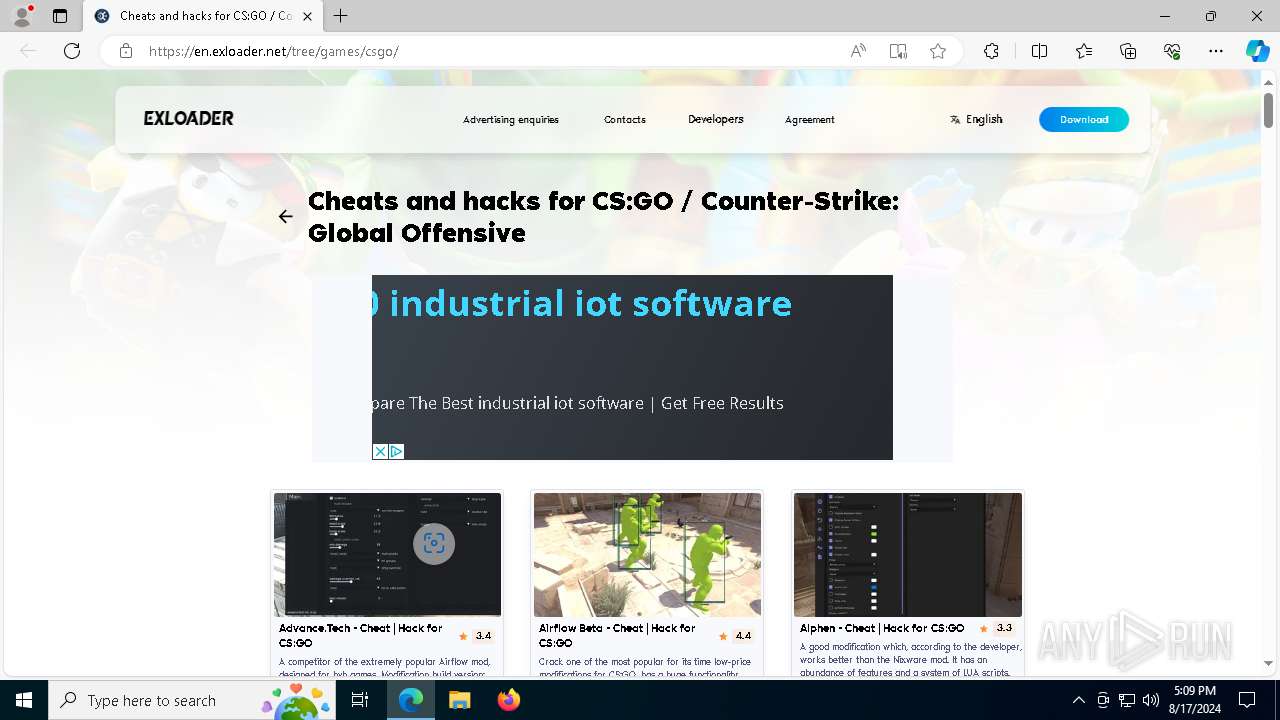1280x720 pixels.
Task: Click the blue Download button
Action: click(1084, 119)
